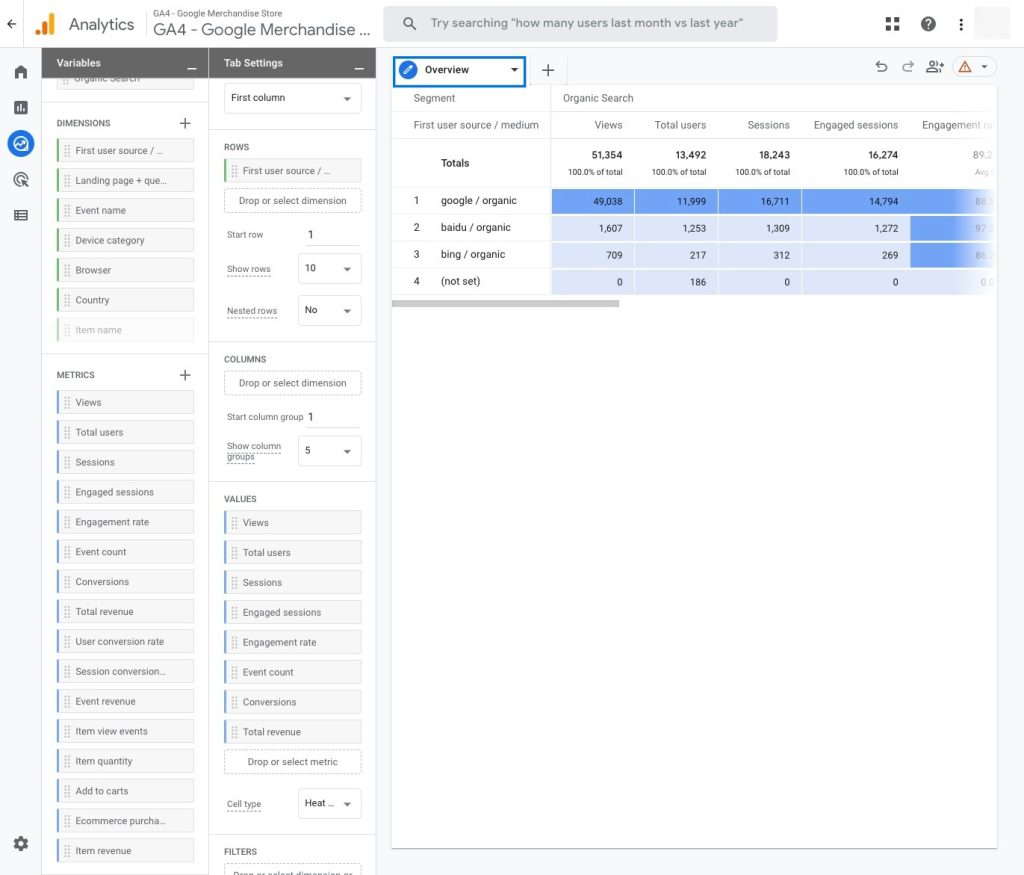The width and height of the screenshot is (1024, 875).
Task: Add a new tab with plus button
Action: [548, 70]
